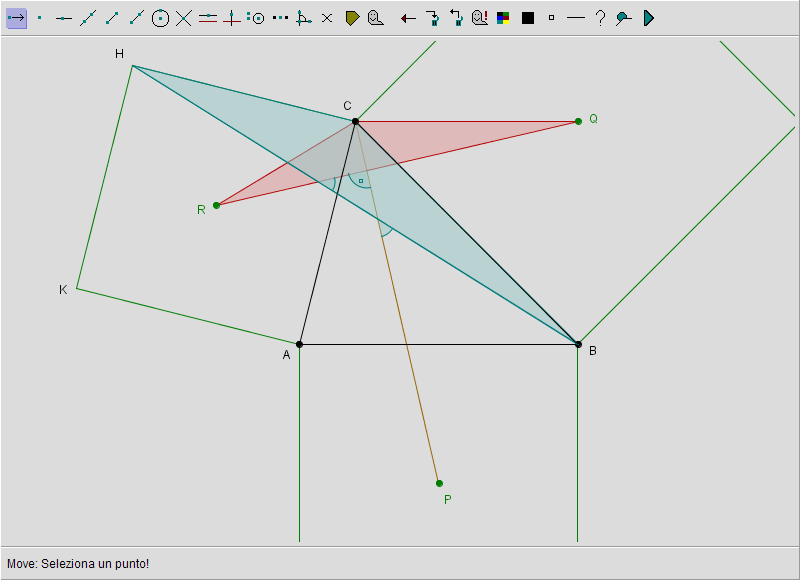Activate the Parallel line tool
The width and height of the screenshot is (800, 580).
[208, 18]
